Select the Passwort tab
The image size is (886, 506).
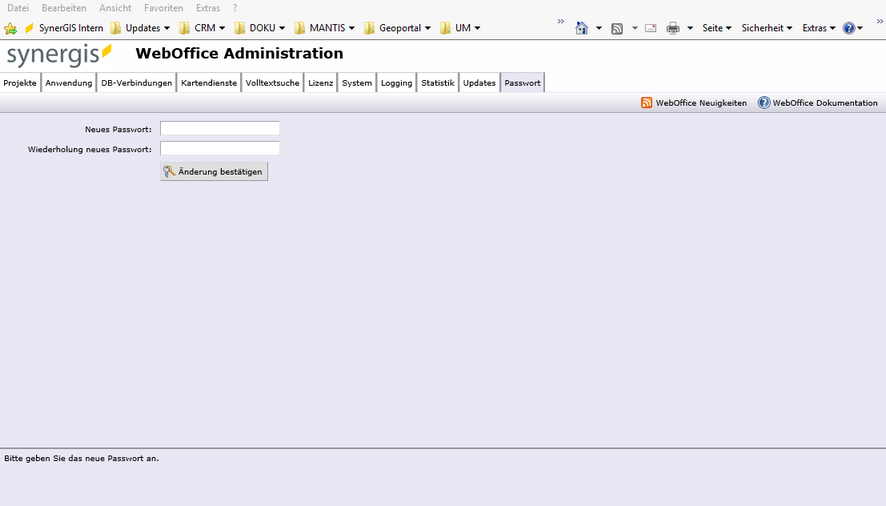click(523, 83)
